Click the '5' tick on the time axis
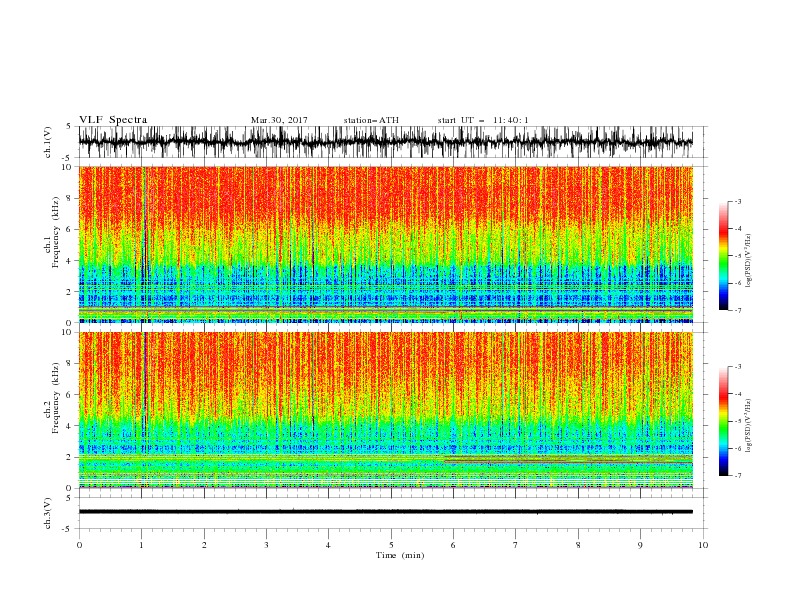Screen dimensions: 792x612 (x=391, y=545)
